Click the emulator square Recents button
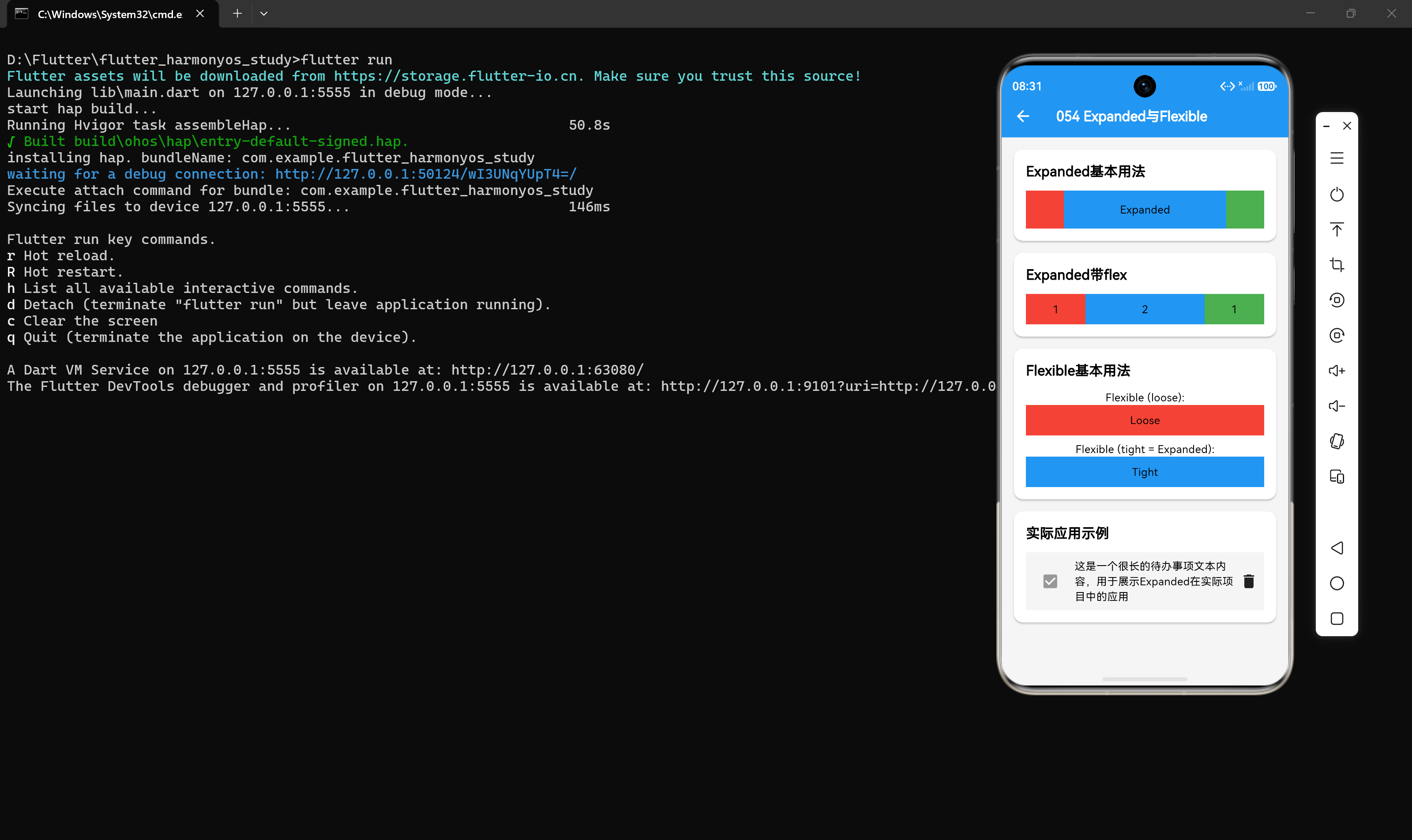1412x840 pixels. (1337, 619)
